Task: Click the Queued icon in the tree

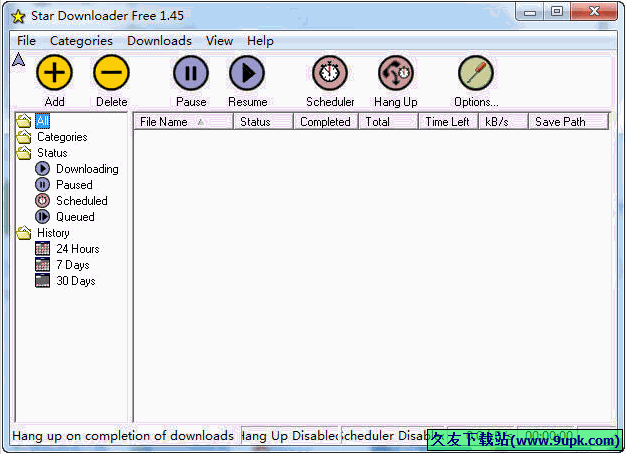Action: click(42, 217)
